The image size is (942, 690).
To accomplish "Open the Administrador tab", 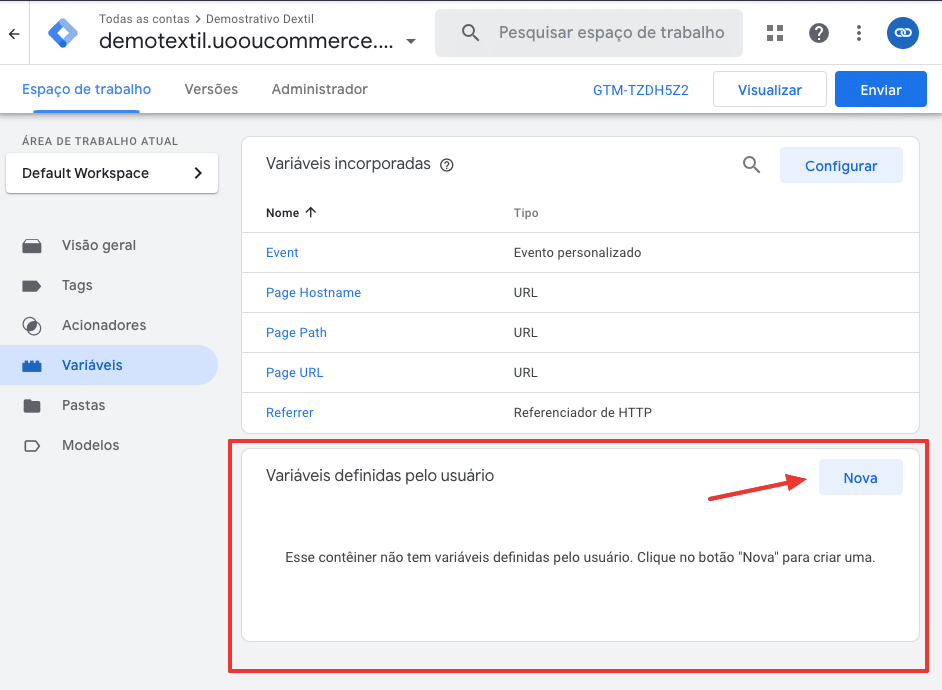I will (320, 89).
